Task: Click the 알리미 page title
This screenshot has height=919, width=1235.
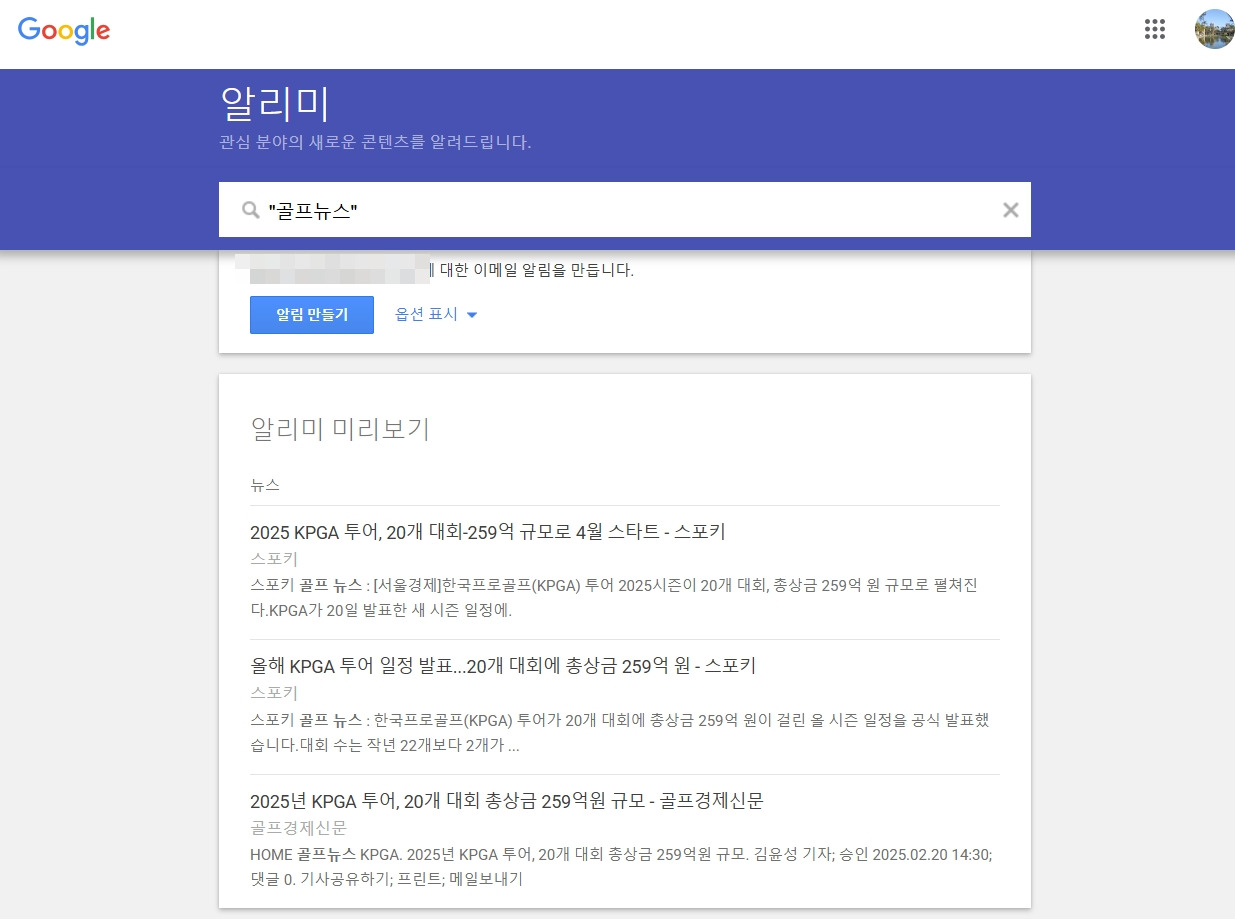Action: point(274,104)
